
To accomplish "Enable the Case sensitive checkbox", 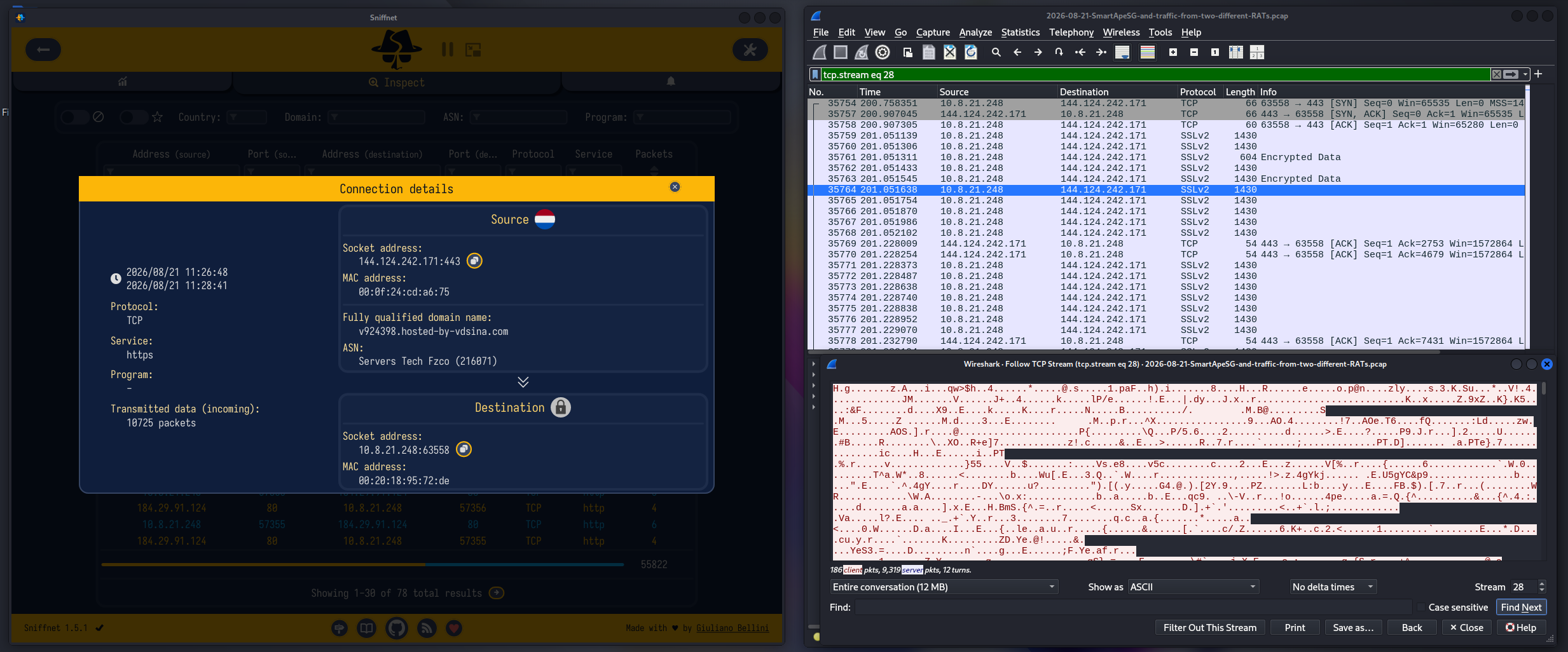I will (x=1421, y=608).
